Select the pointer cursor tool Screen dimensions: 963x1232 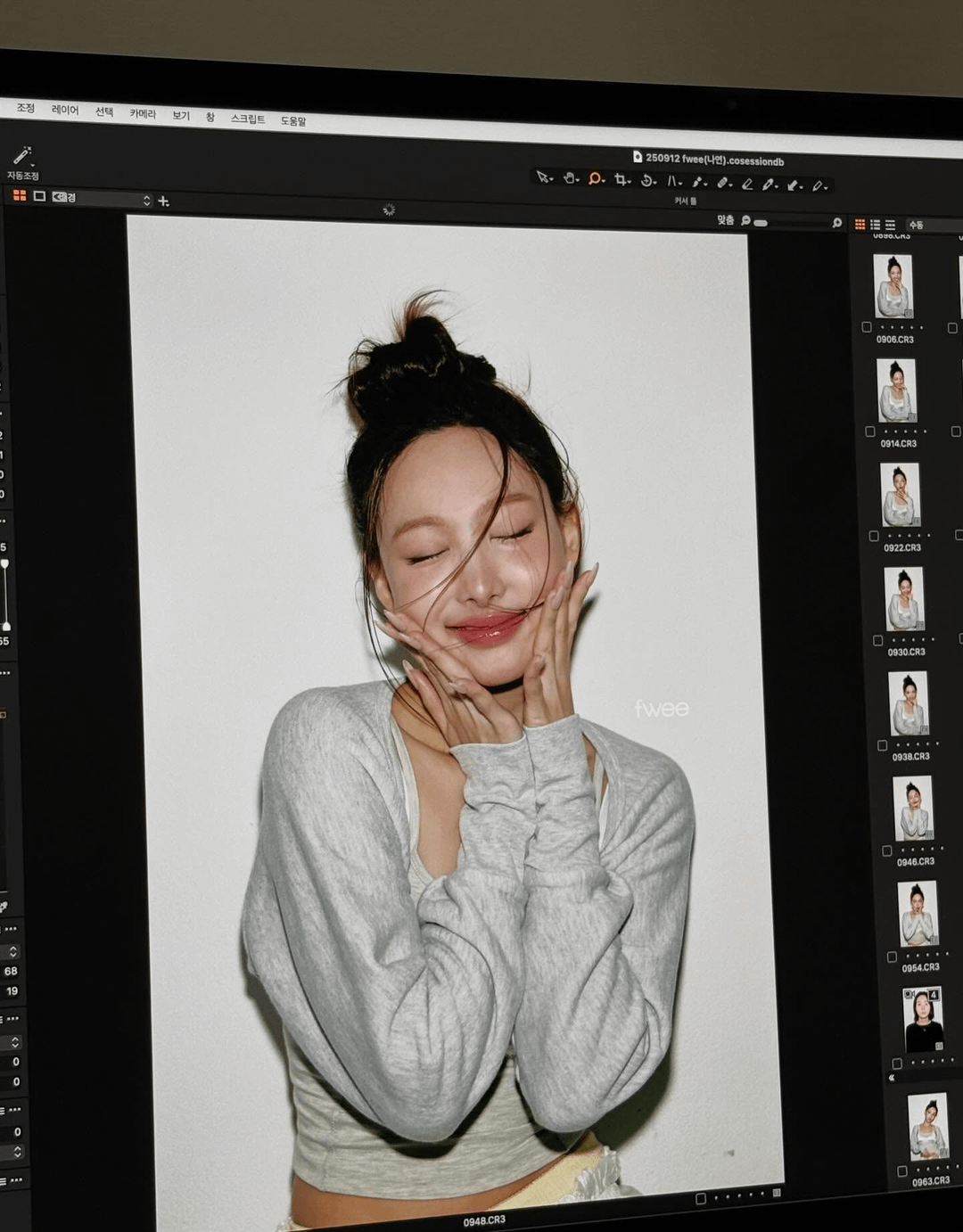(542, 177)
